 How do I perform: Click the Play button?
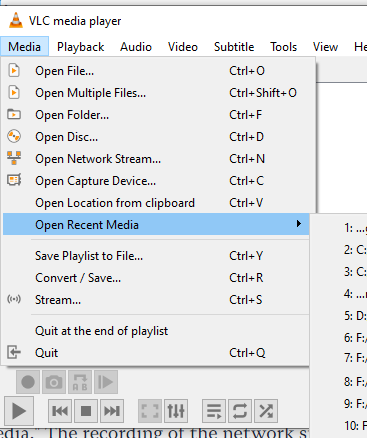coord(19,411)
